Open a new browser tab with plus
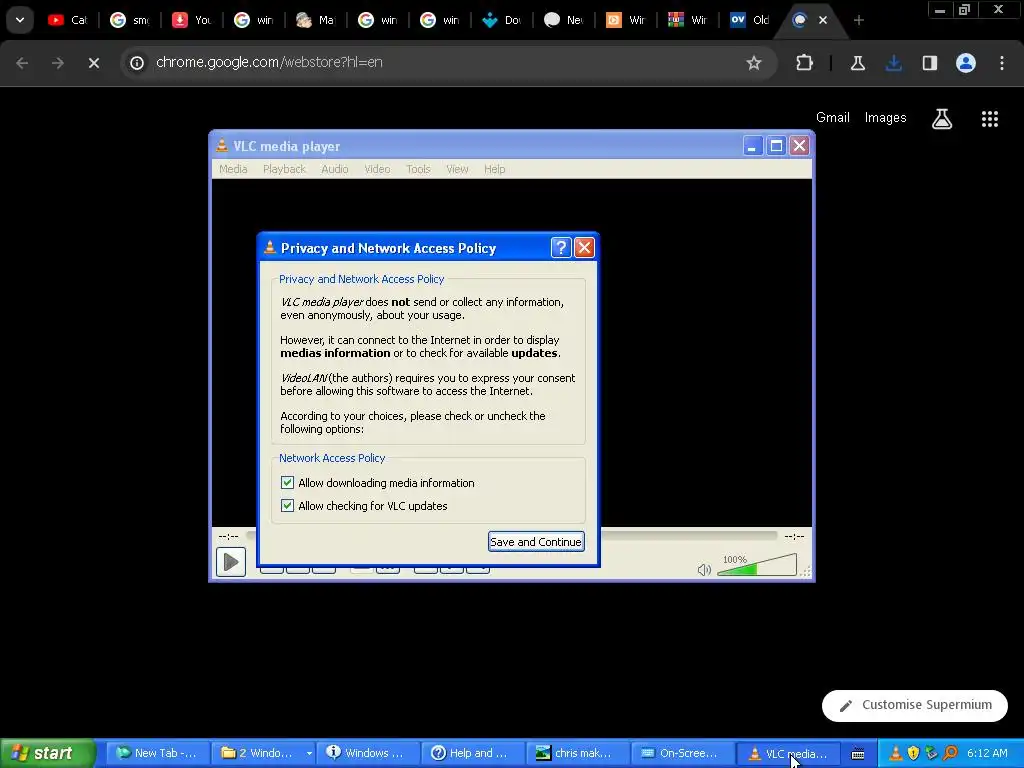Screen dimensions: 1024x768 (x=859, y=20)
